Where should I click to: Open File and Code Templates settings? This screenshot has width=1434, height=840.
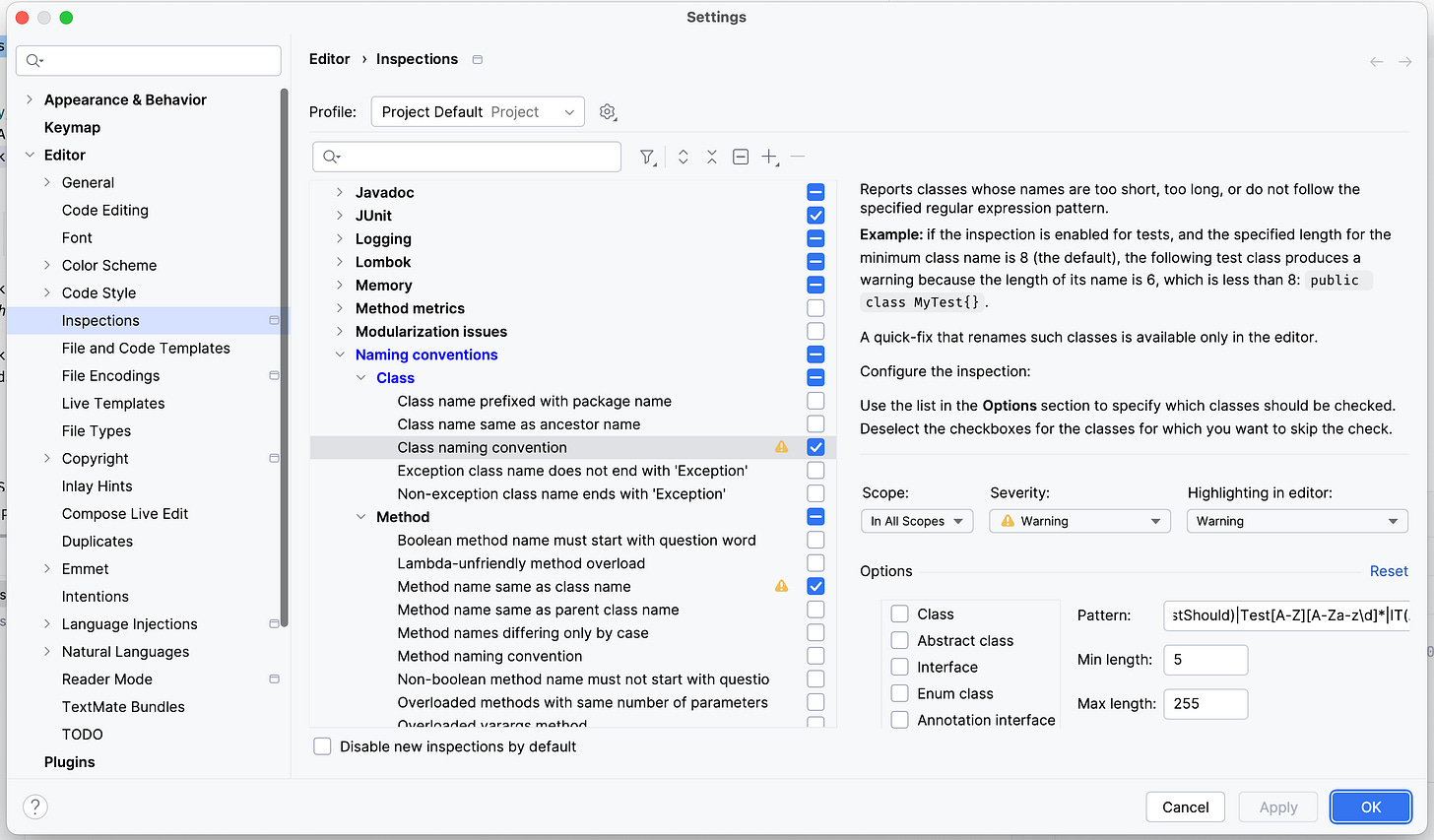click(x=146, y=348)
